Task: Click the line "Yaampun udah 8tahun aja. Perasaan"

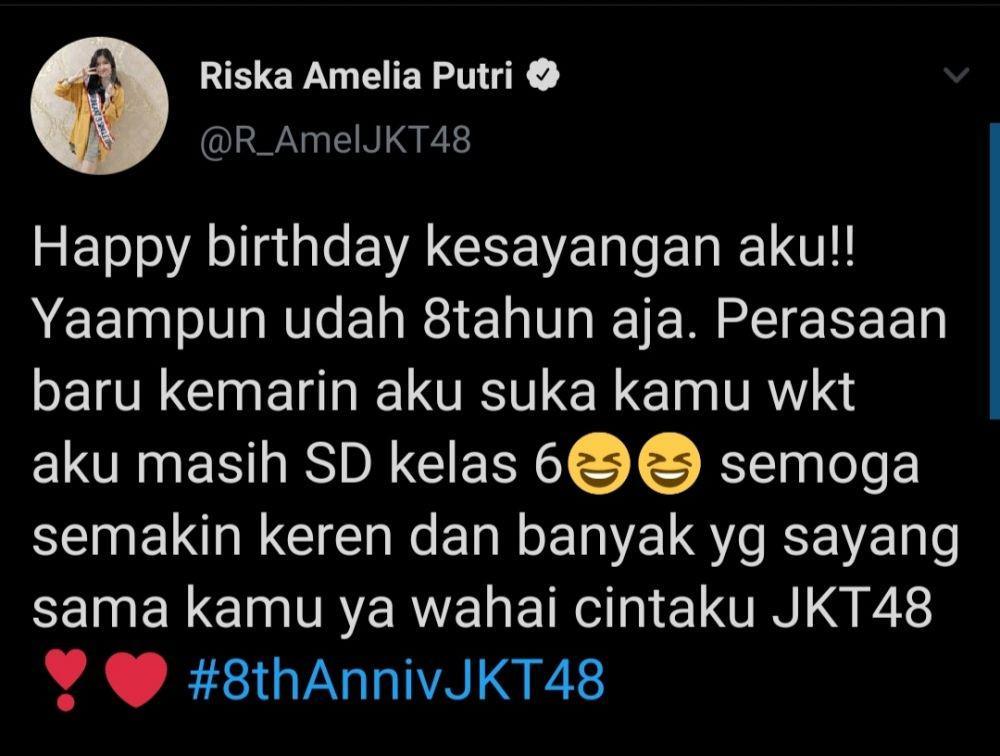Action: 489,320
